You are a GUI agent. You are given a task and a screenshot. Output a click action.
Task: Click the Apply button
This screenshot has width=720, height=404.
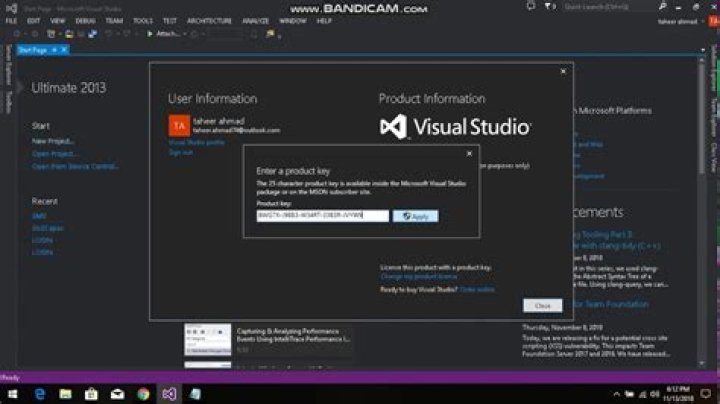[x=416, y=216]
